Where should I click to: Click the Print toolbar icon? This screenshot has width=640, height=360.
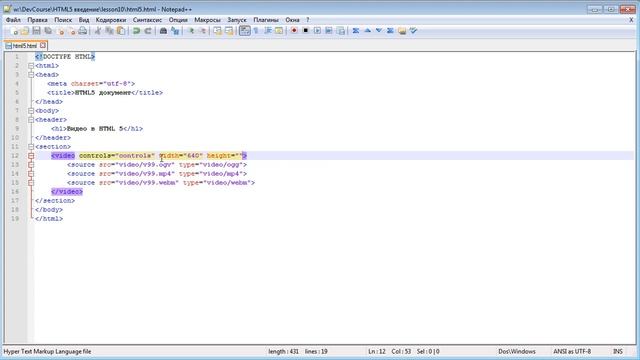[83, 31]
